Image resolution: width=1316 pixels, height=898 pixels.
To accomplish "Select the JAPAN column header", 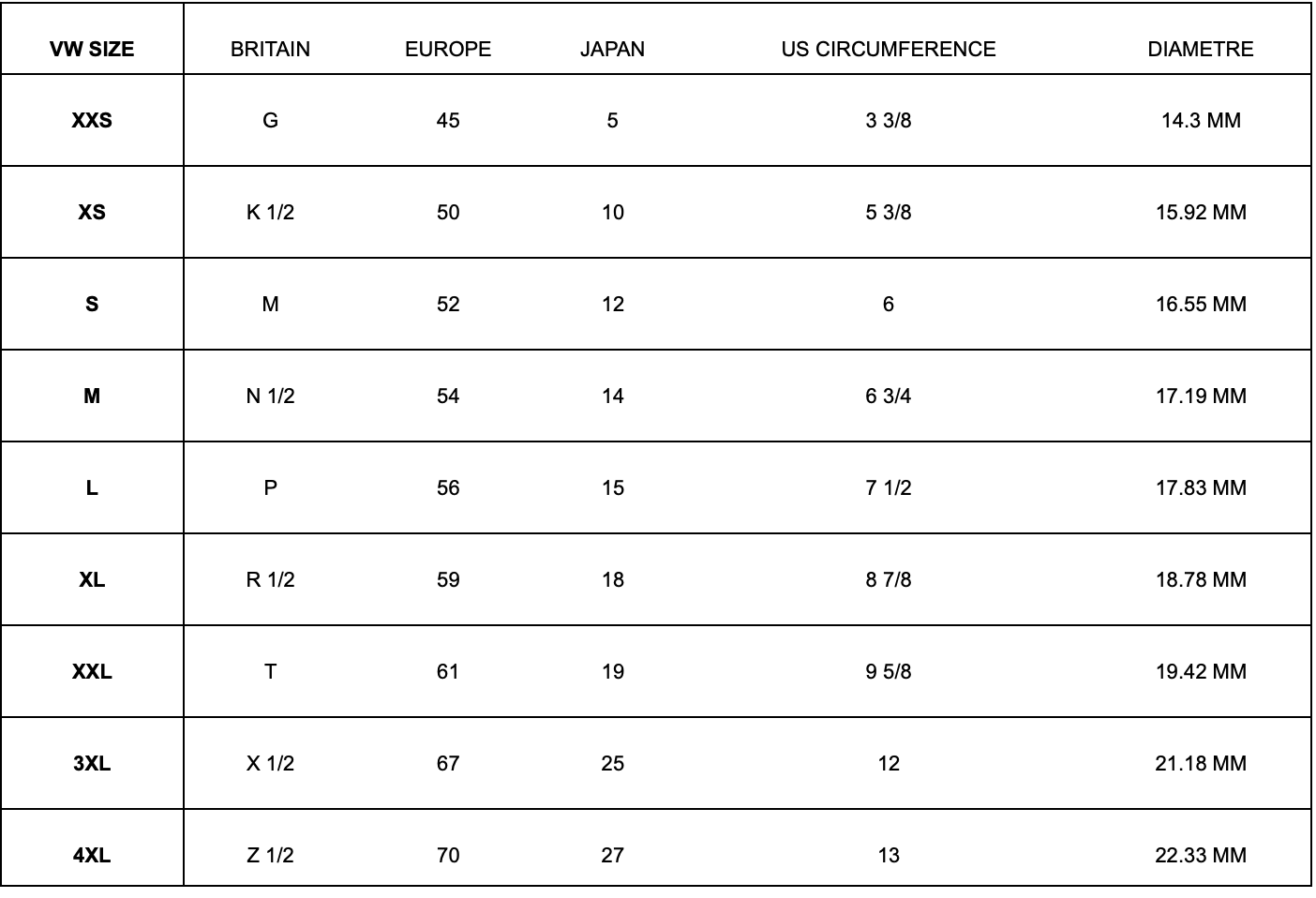I will (x=612, y=49).
